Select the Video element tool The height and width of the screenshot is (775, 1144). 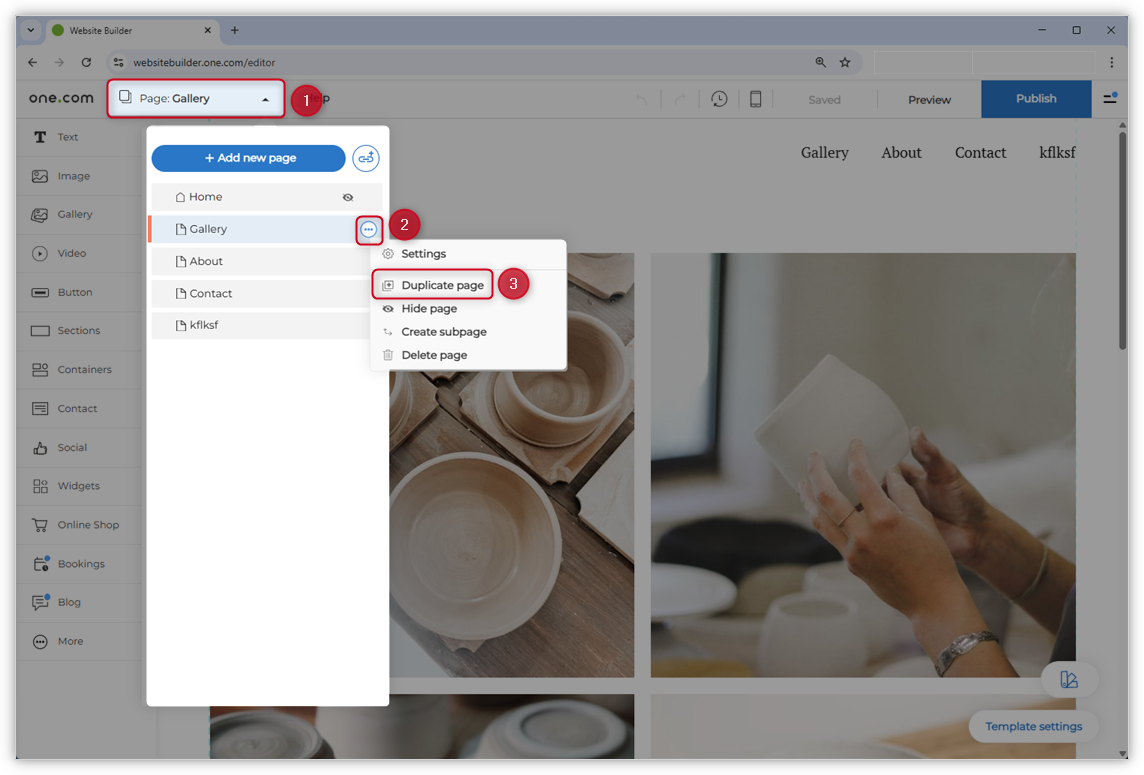pyautogui.click(x=72, y=253)
